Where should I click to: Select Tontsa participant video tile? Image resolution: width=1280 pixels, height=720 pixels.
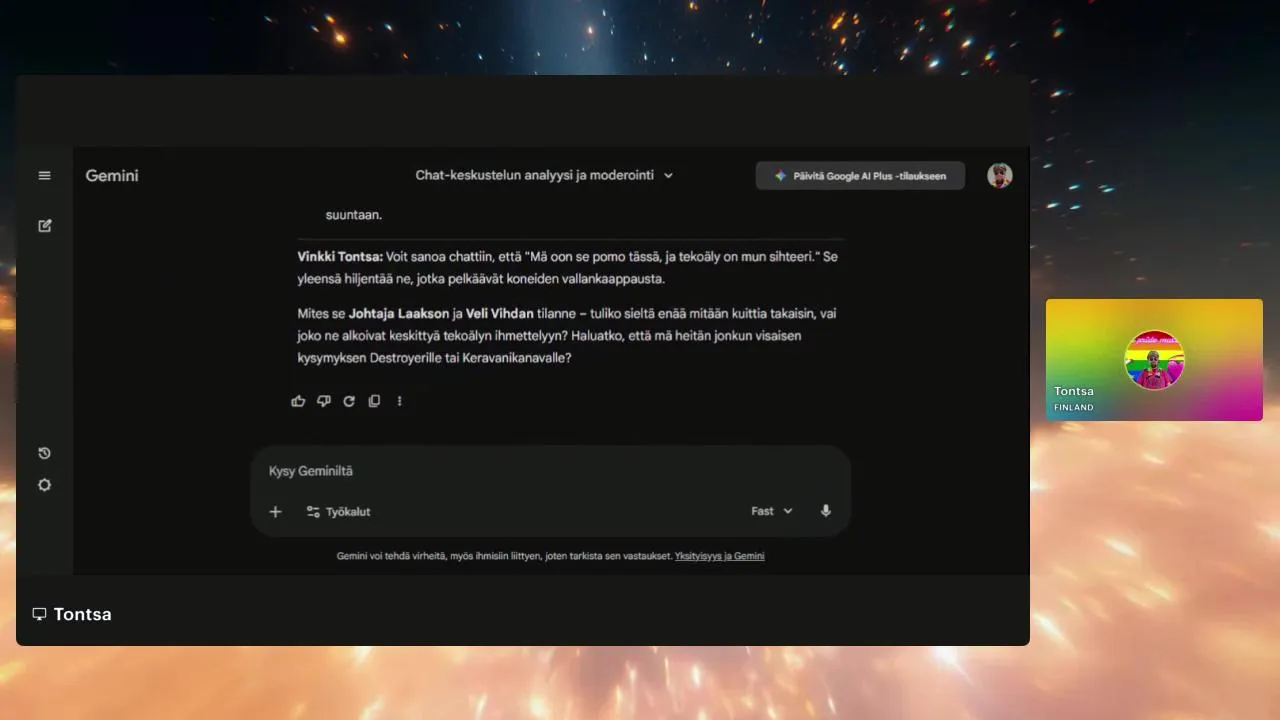click(x=1154, y=360)
